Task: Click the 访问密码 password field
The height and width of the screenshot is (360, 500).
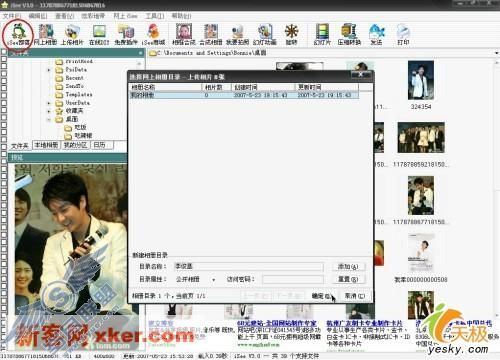Action: tap(293, 279)
